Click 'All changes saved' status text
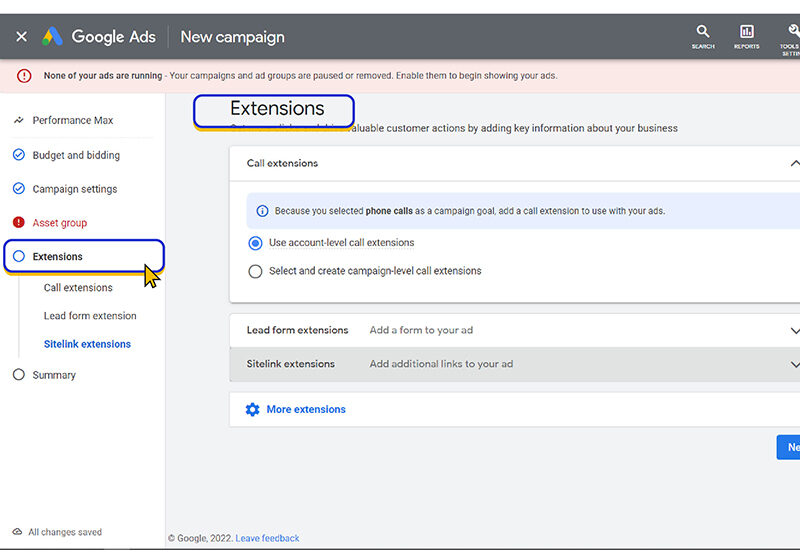The height and width of the screenshot is (554, 800). (x=65, y=532)
